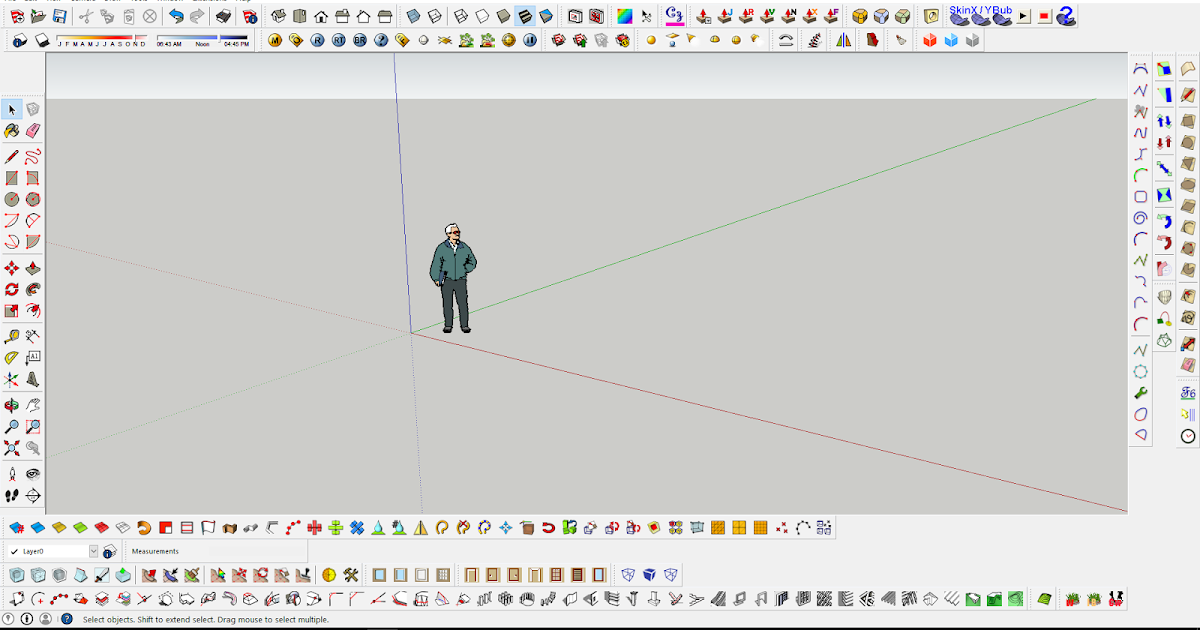The height and width of the screenshot is (630, 1200).
Task: Toggle shadows on or off
Action: tap(43, 39)
